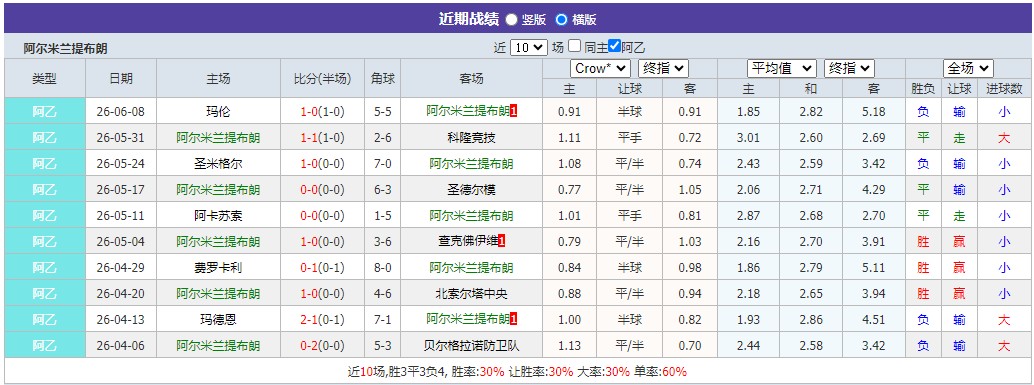Open the 北索尔塔中央 team link
Viewport: 1034px width, 385px height.
[x=471, y=293]
